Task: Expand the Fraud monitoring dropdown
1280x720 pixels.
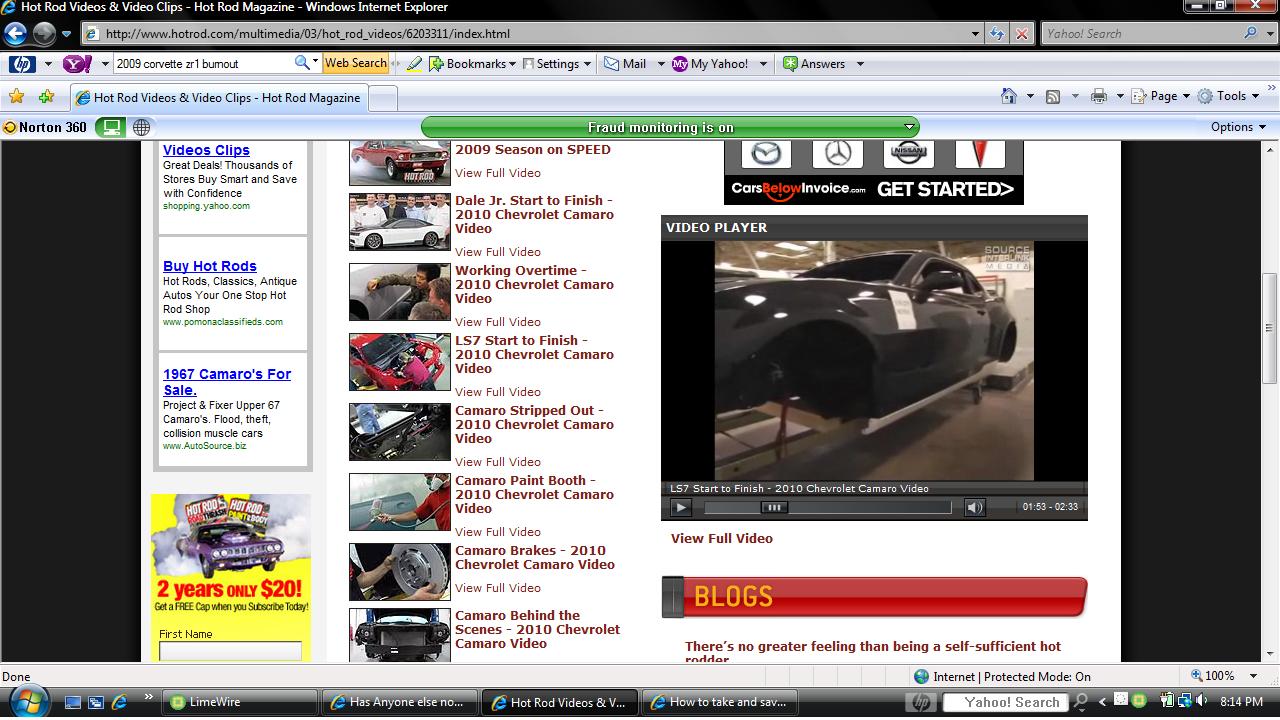Action: point(909,127)
